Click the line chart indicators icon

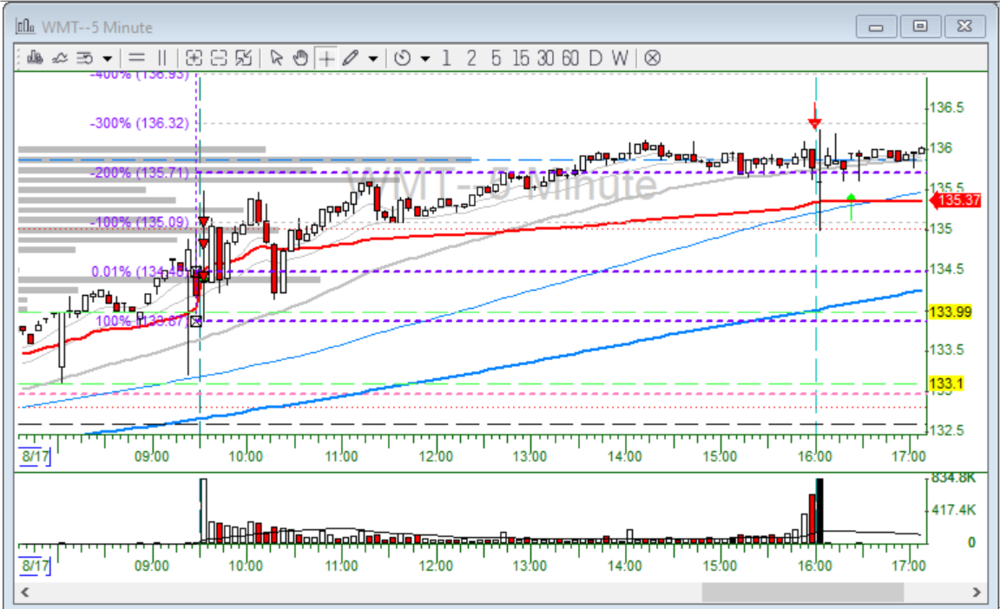point(59,58)
